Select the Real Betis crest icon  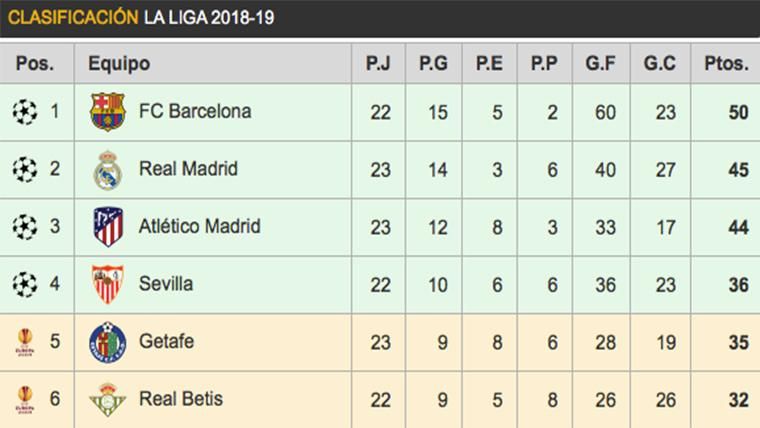[x=106, y=399]
